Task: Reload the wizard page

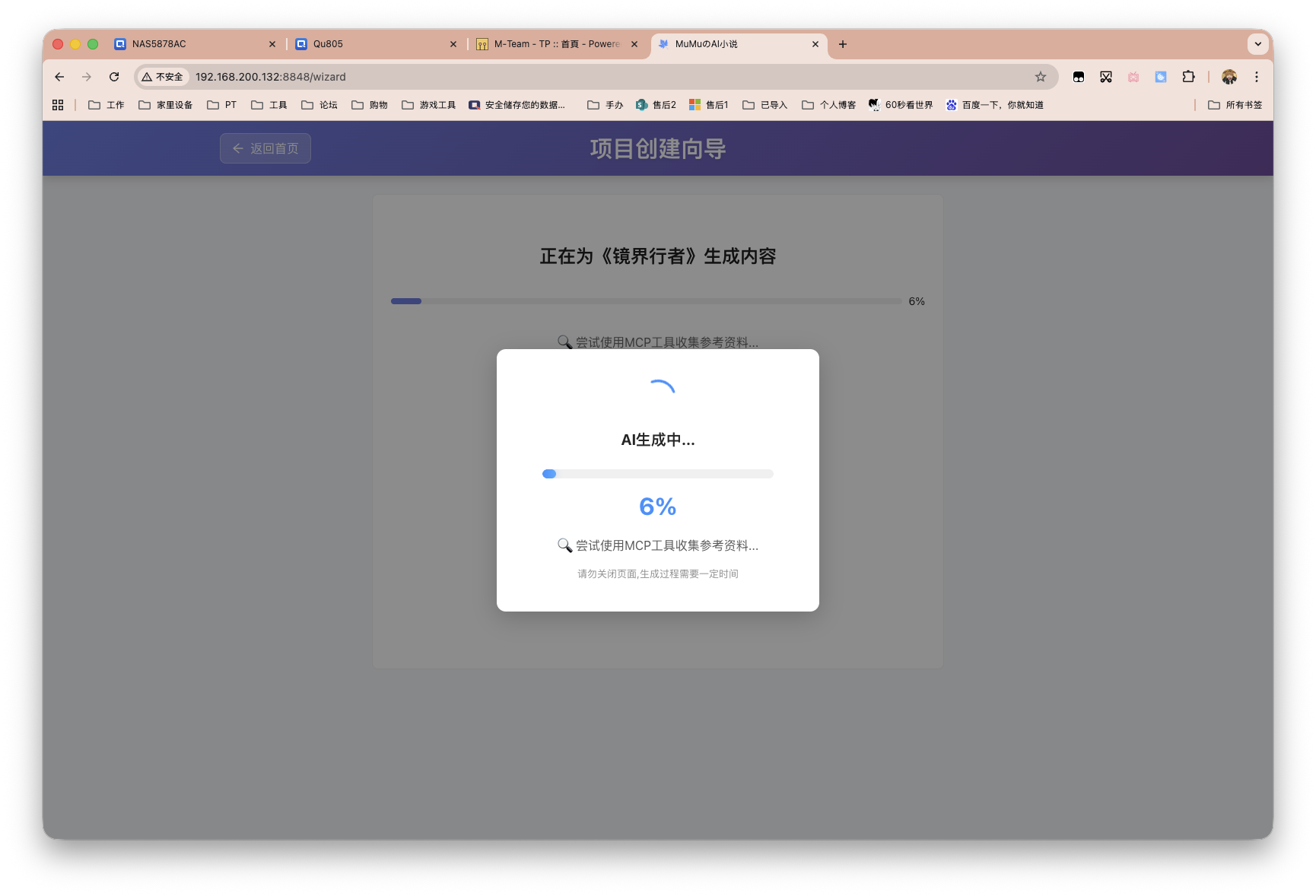Action: (x=114, y=77)
